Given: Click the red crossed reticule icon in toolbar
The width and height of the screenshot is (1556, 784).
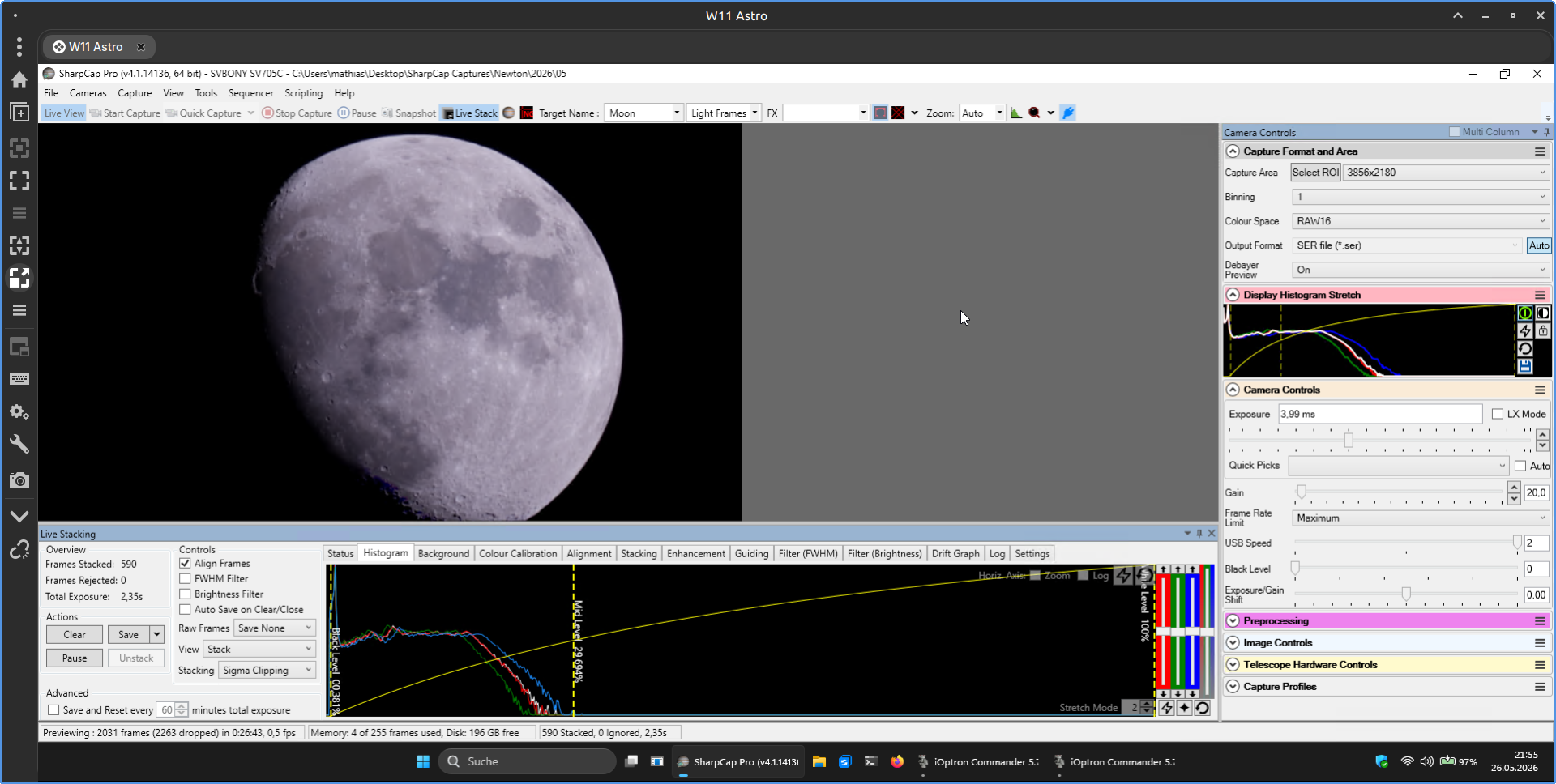Looking at the screenshot, I should [898, 113].
